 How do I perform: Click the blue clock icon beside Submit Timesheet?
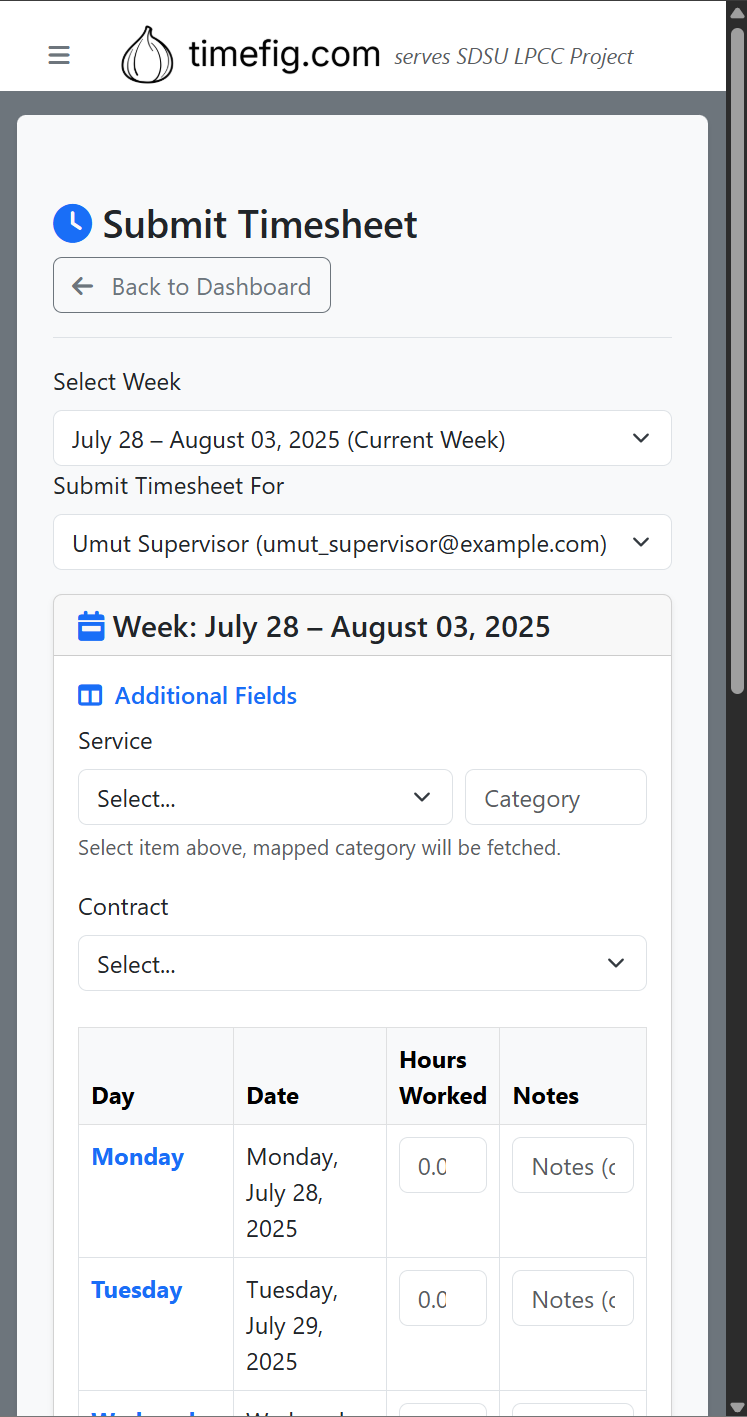(72, 224)
